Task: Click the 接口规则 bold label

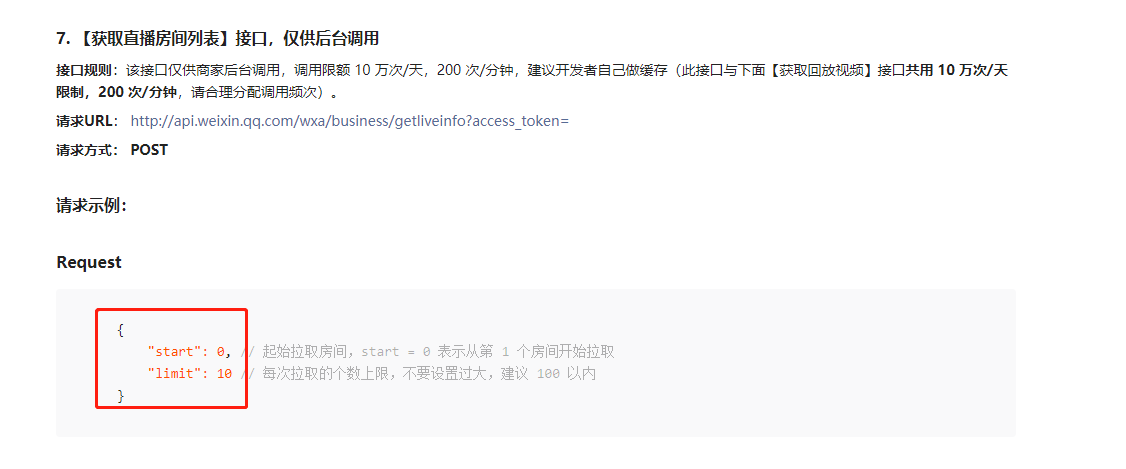Action: click(85, 70)
